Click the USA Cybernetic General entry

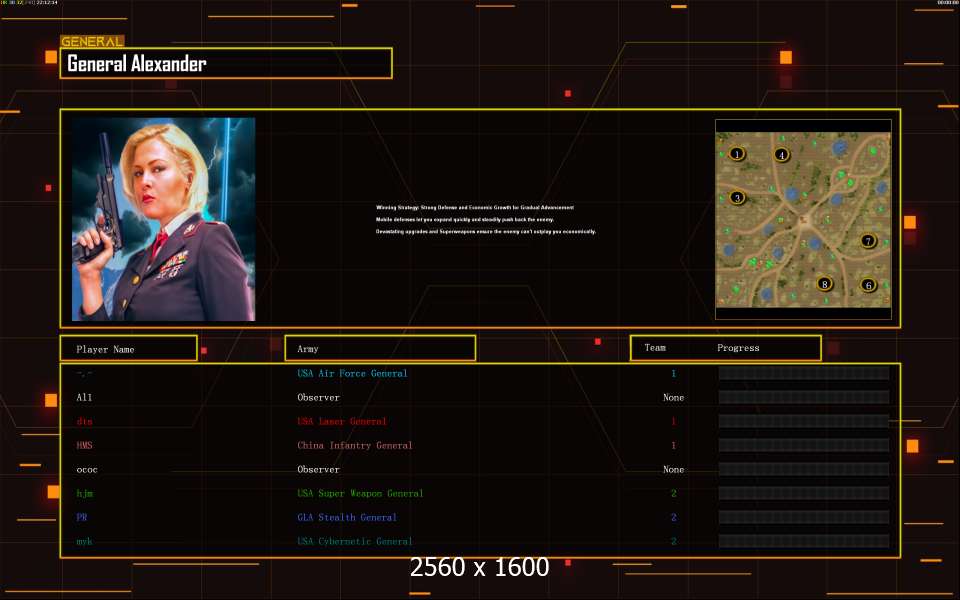pyautogui.click(x=354, y=541)
